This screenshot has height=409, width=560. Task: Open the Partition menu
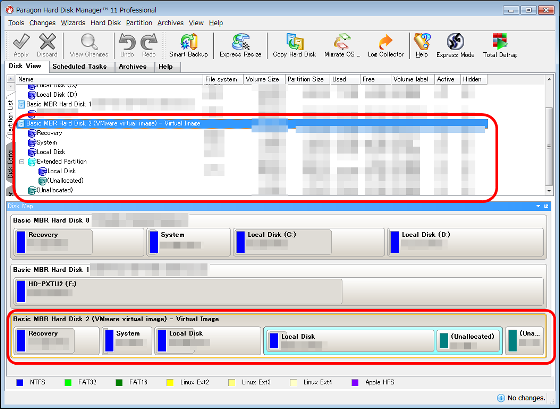pos(139,23)
